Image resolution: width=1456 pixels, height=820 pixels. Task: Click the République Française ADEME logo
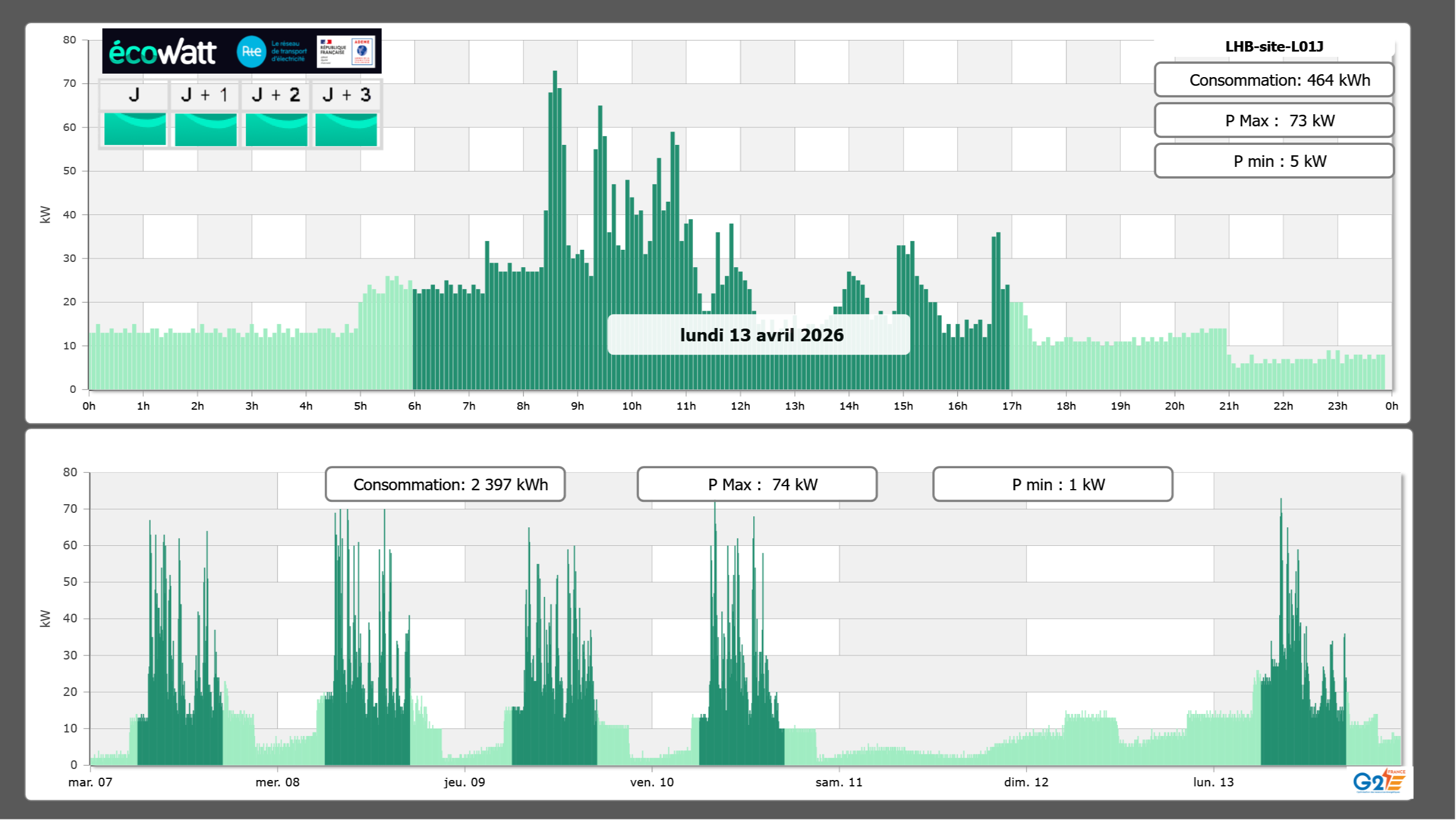[x=346, y=52]
